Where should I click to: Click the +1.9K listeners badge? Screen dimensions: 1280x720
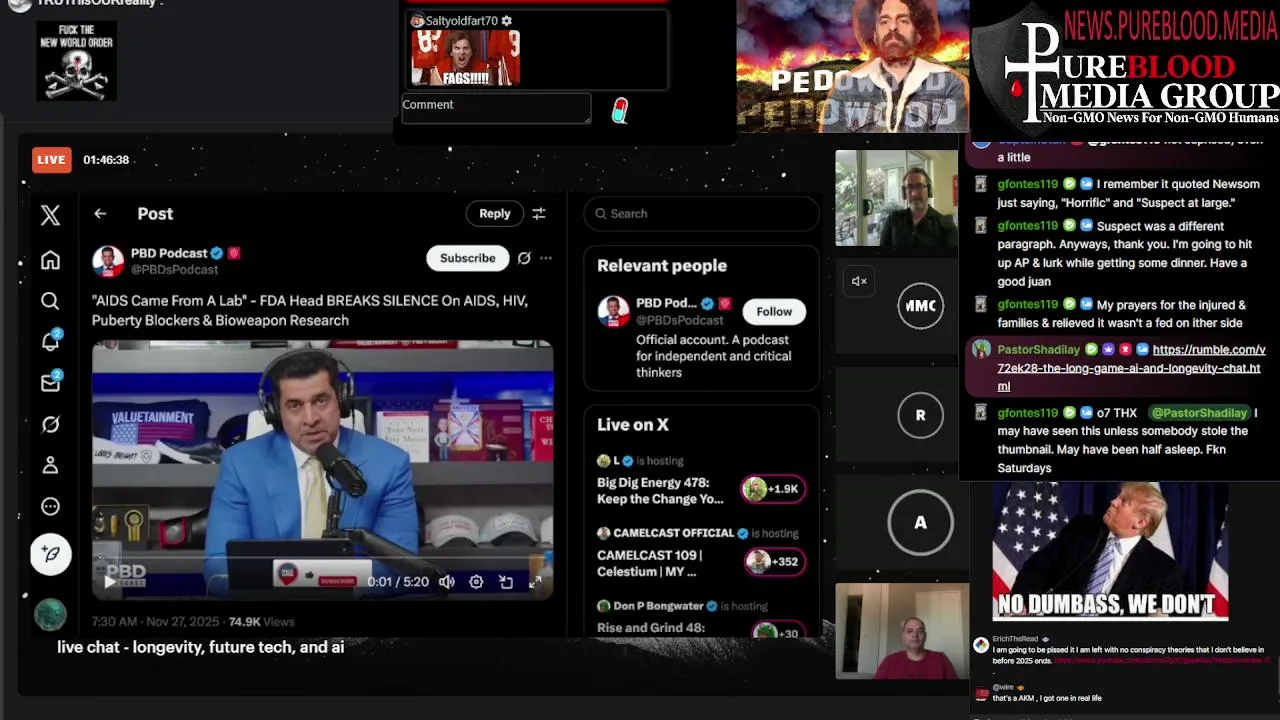pyautogui.click(x=773, y=489)
